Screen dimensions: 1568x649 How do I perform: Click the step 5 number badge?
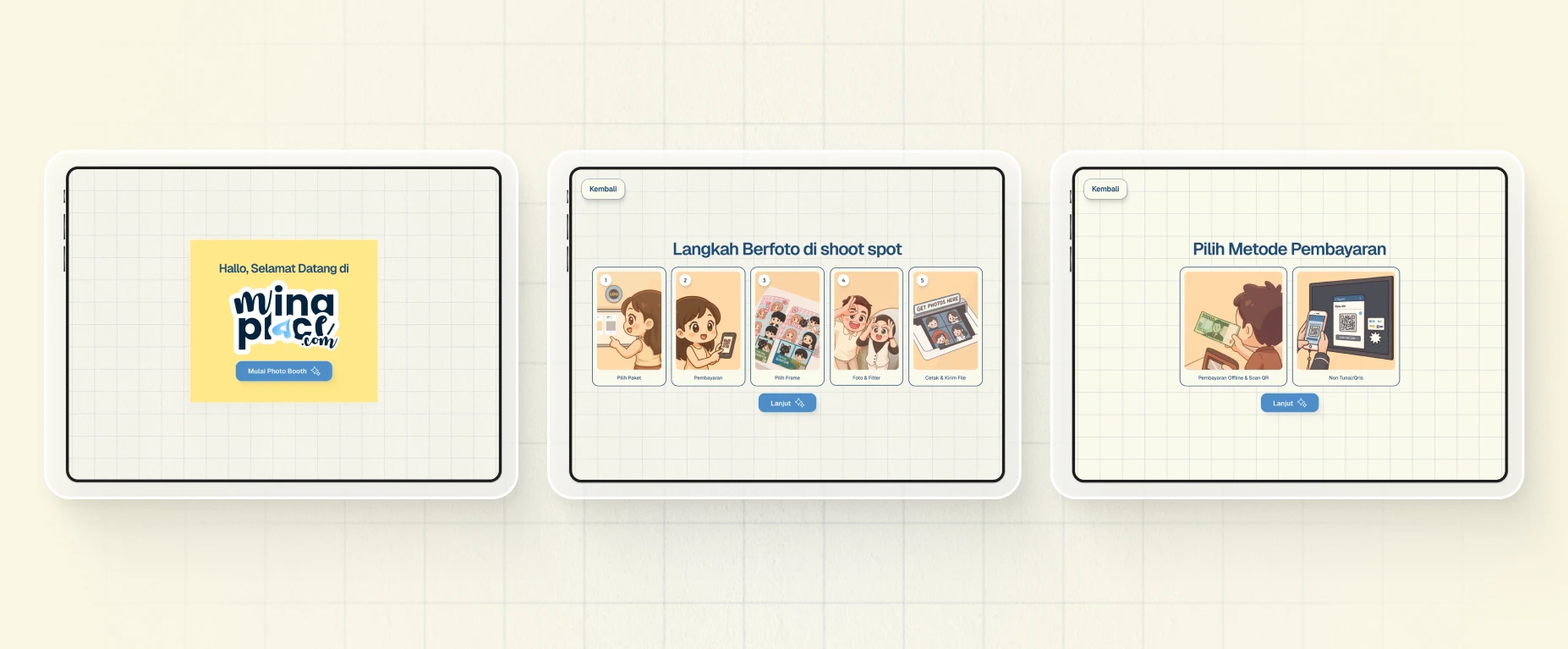pyautogui.click(x=922, y=280)
